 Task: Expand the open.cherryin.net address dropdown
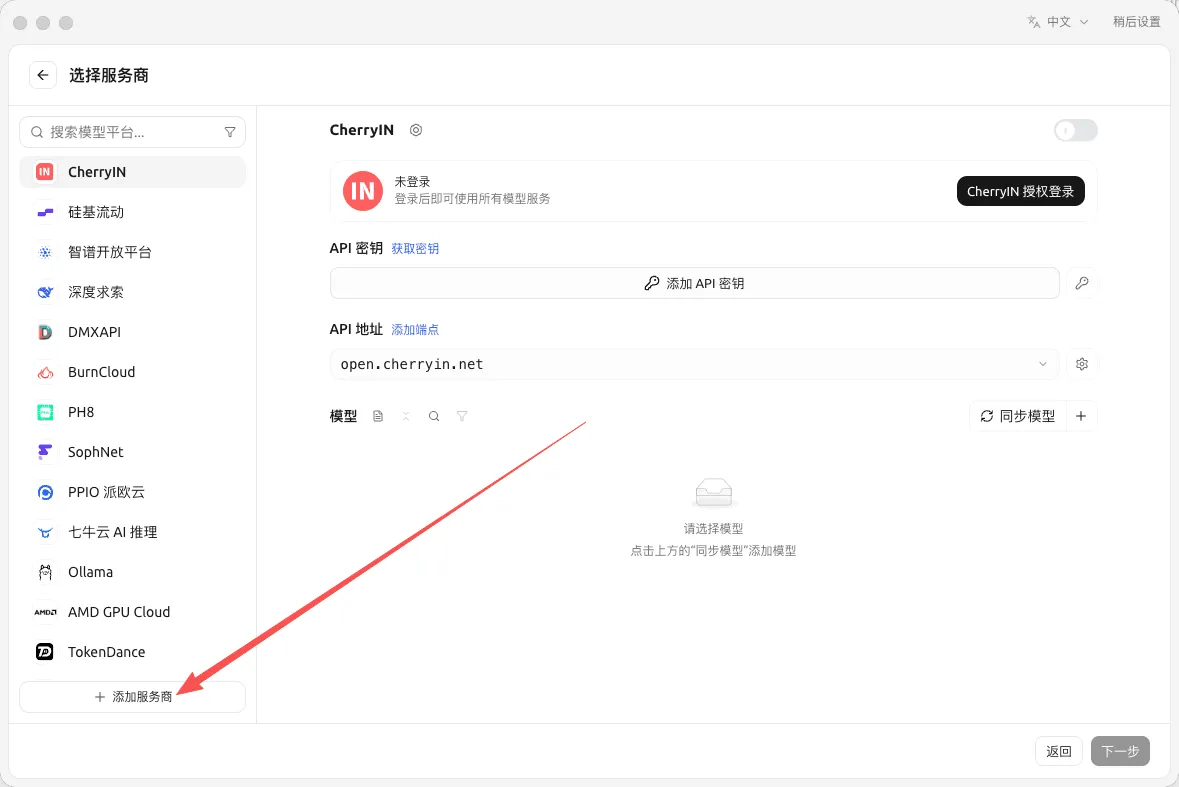click(1043, 365)
